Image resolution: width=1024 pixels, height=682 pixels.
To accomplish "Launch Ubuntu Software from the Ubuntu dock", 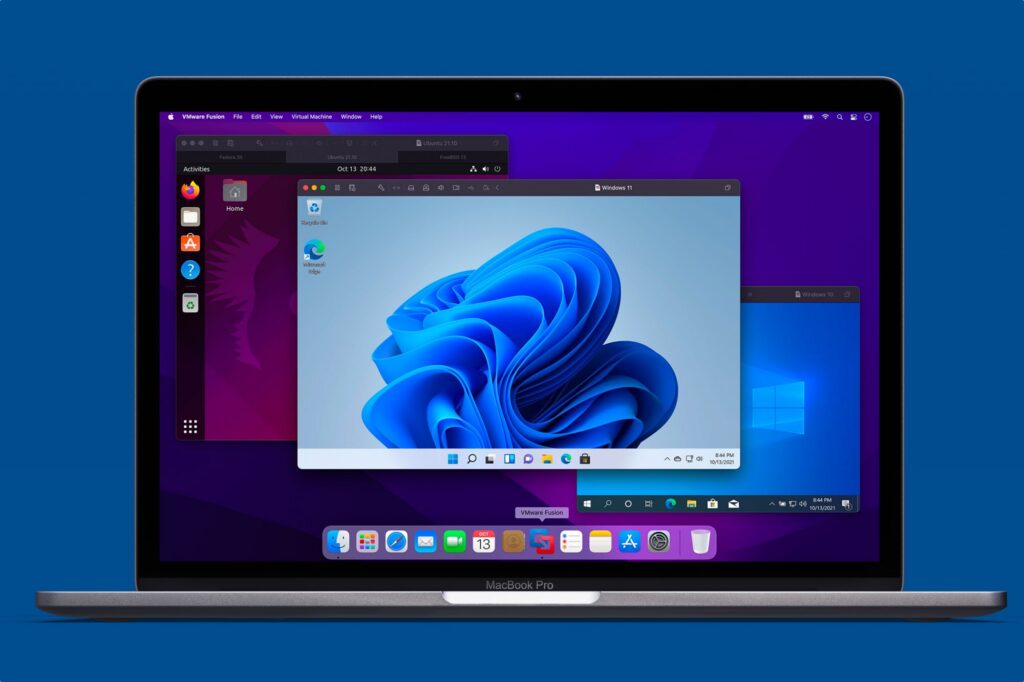I will pyautogui.click(x=190, y=243).
